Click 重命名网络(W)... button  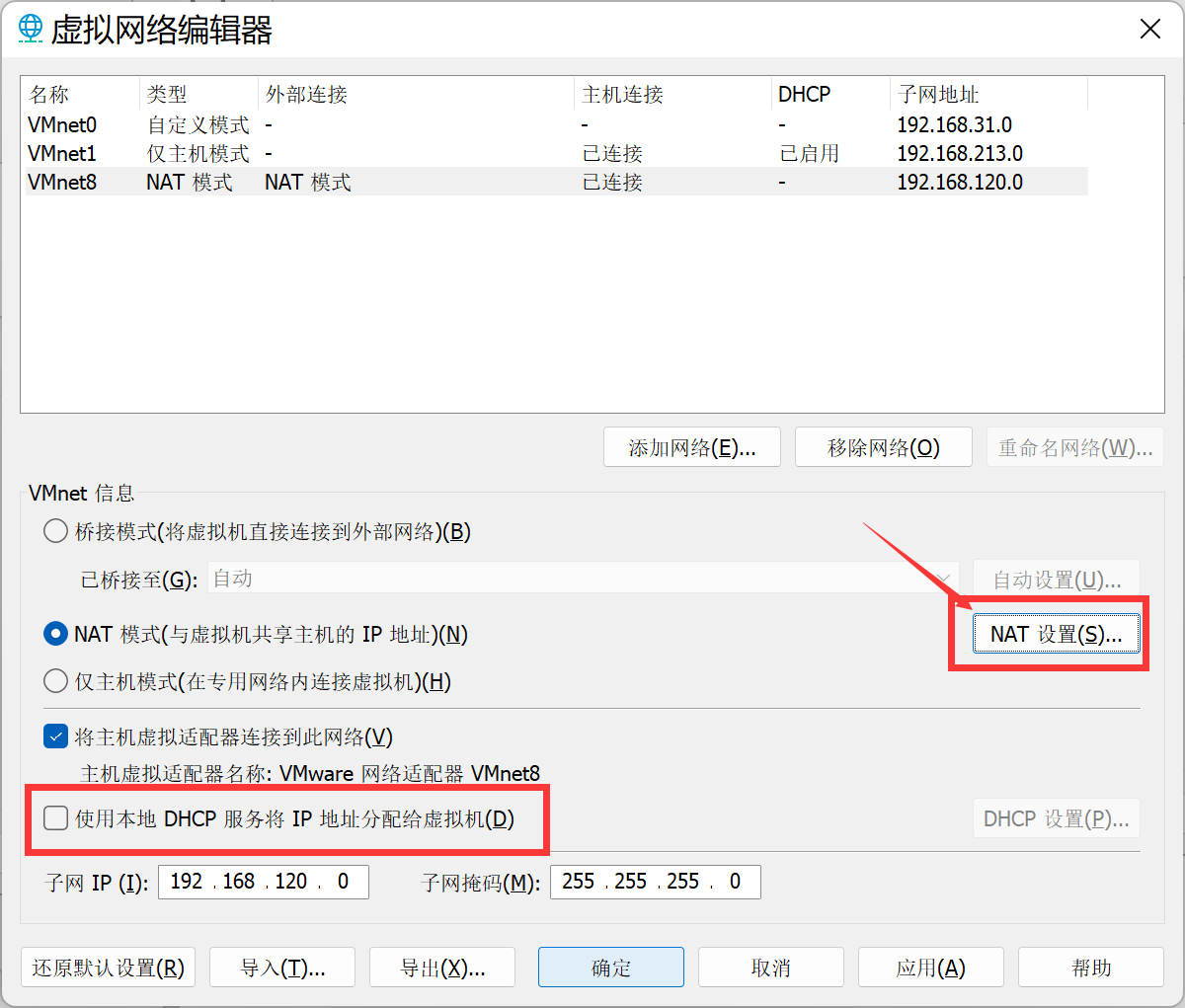click(x=1075, y=448)
